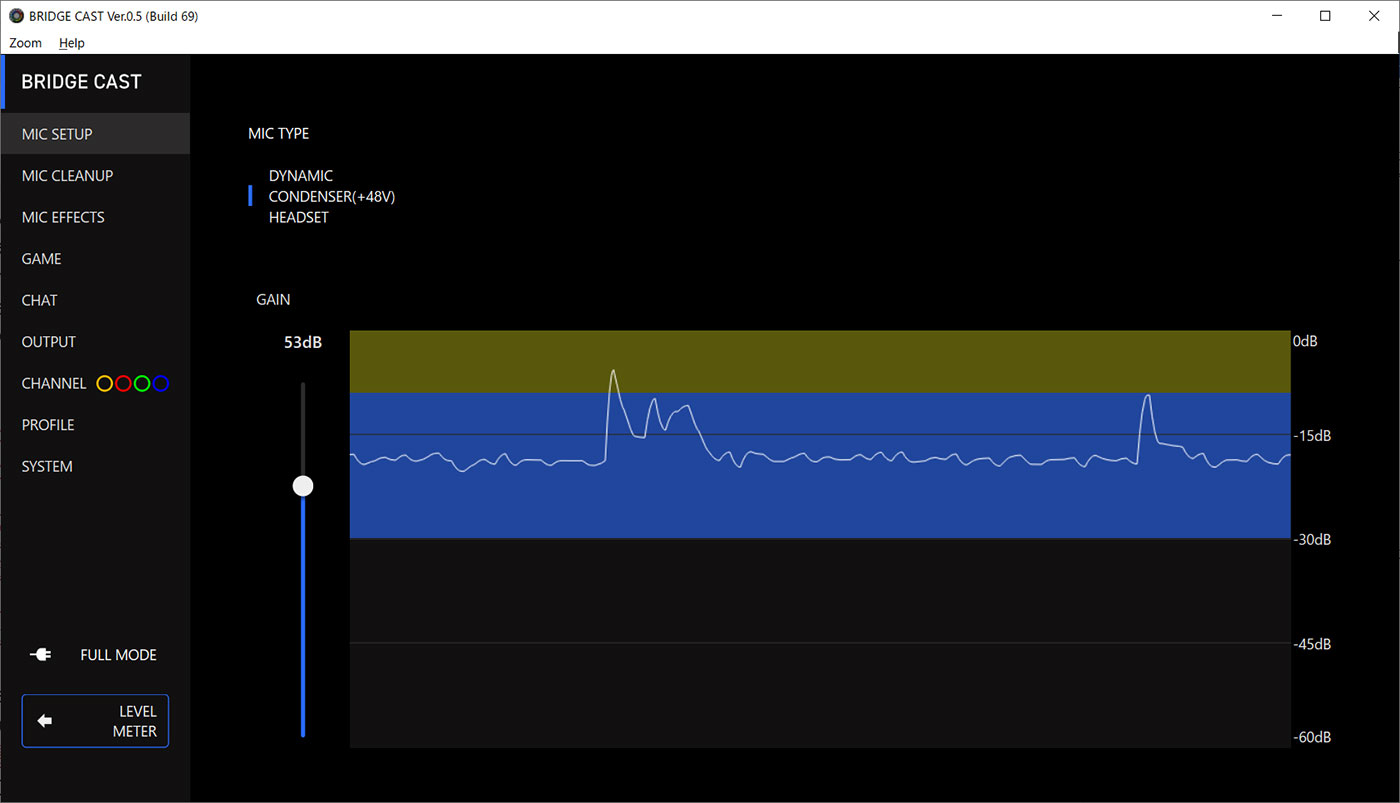Image resolution: width=1400 pixels, height=803 pixels.
Task: Select HEADSET mic type
Action: click(298, 217)
